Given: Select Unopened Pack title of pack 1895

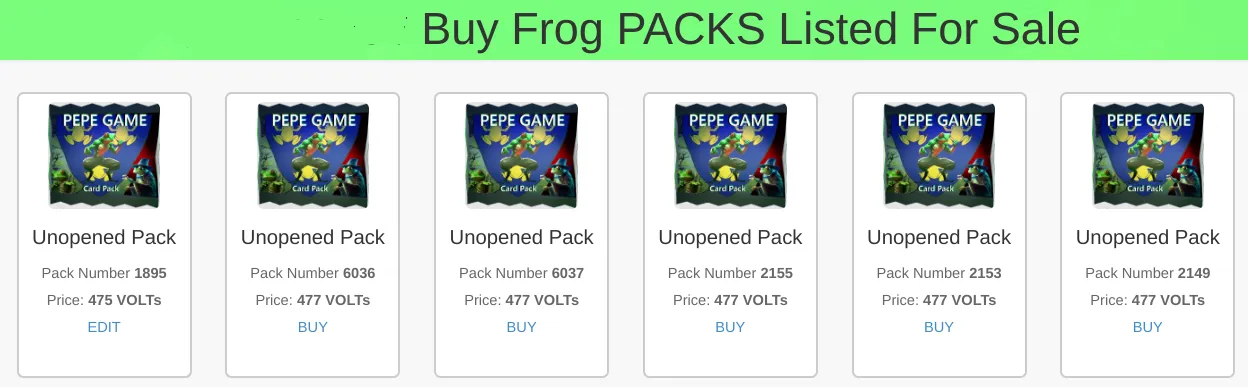Looking at the screenshot, I should 104,238.
